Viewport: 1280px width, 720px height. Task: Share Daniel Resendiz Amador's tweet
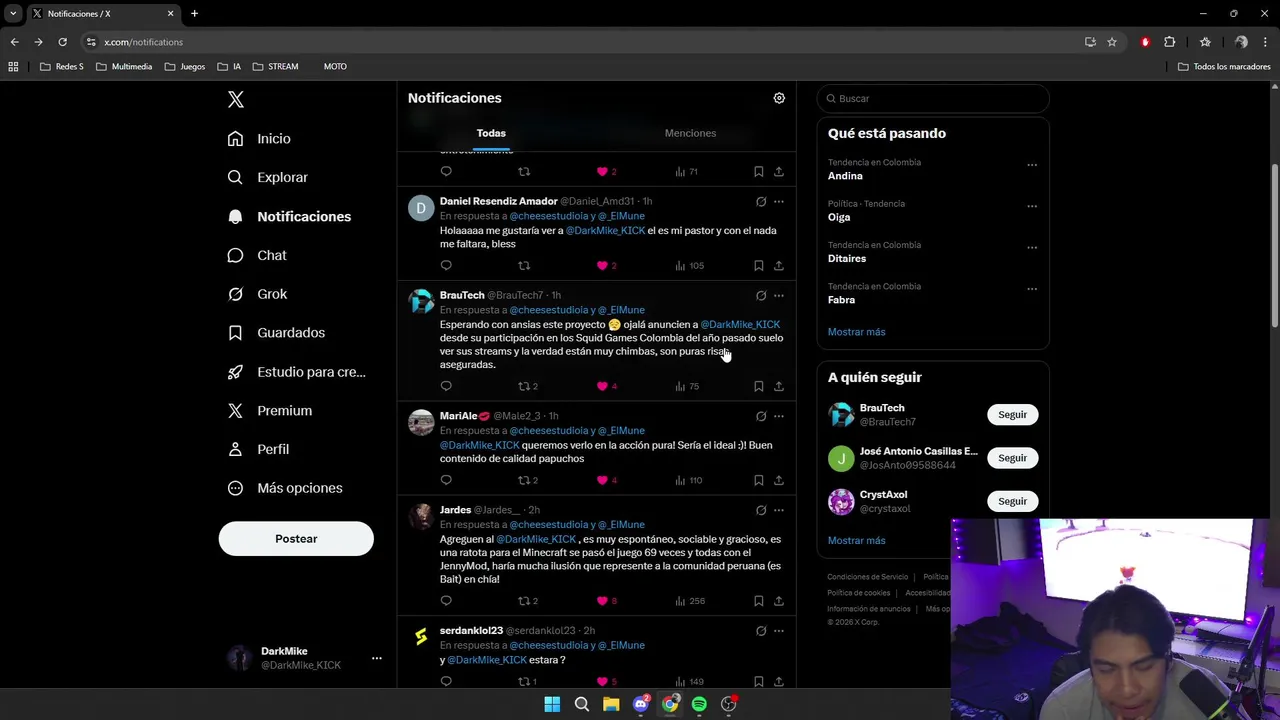(x=778, y=265)
